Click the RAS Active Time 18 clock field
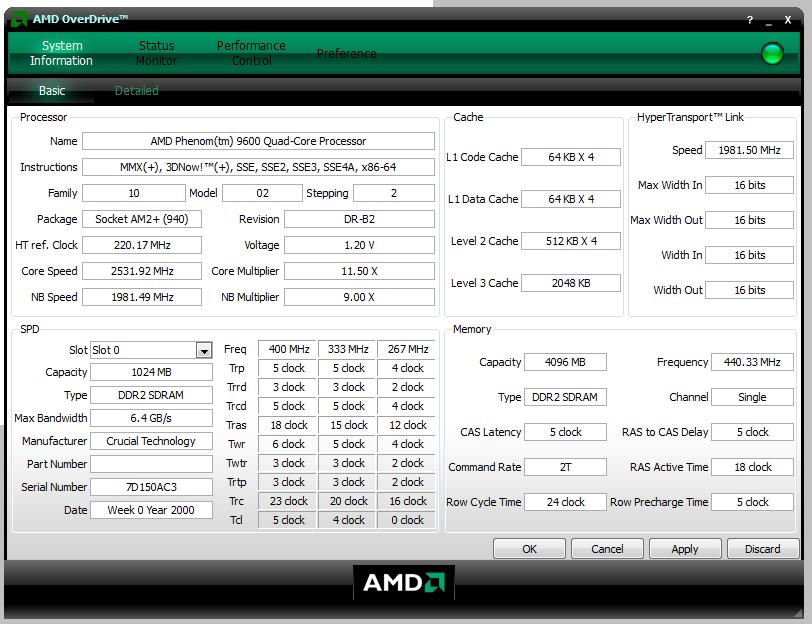 coord(752,467)
